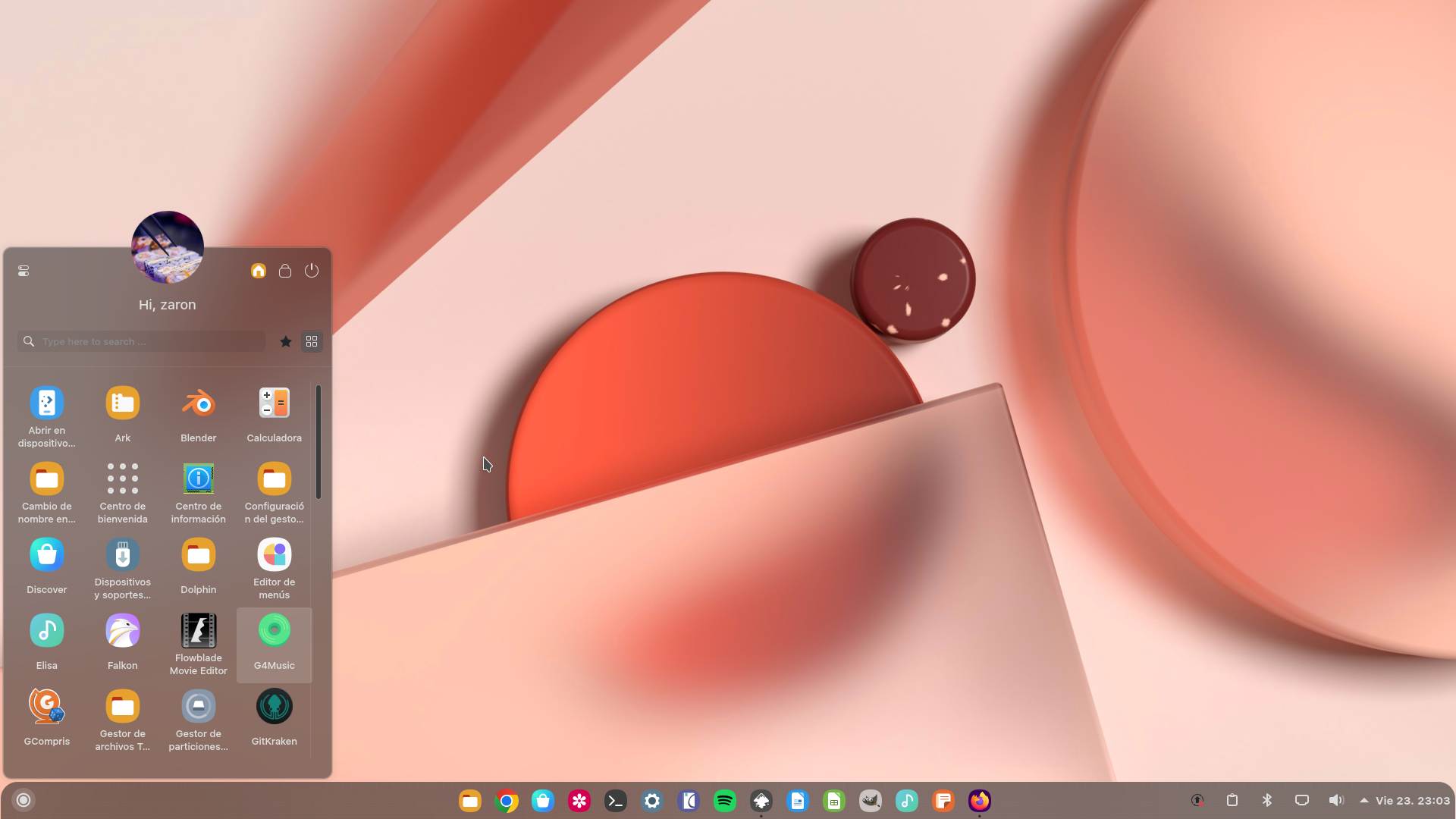Open clipboard tray icon

(1232, 800)
